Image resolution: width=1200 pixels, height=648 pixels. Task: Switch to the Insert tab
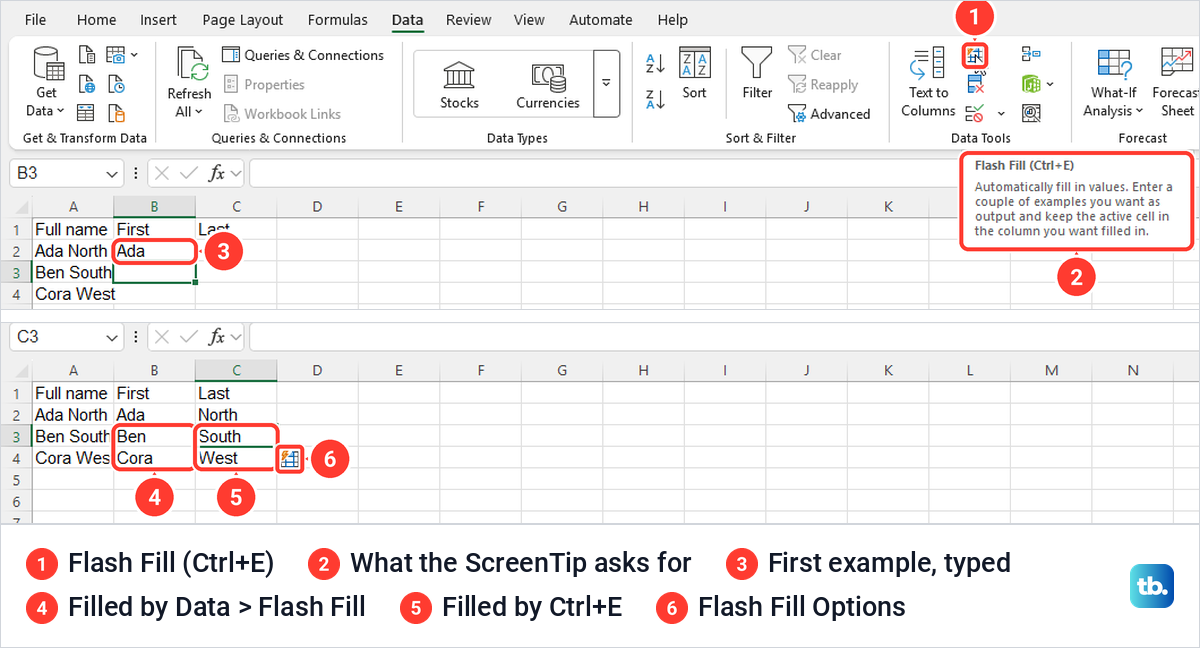[159, 20]
